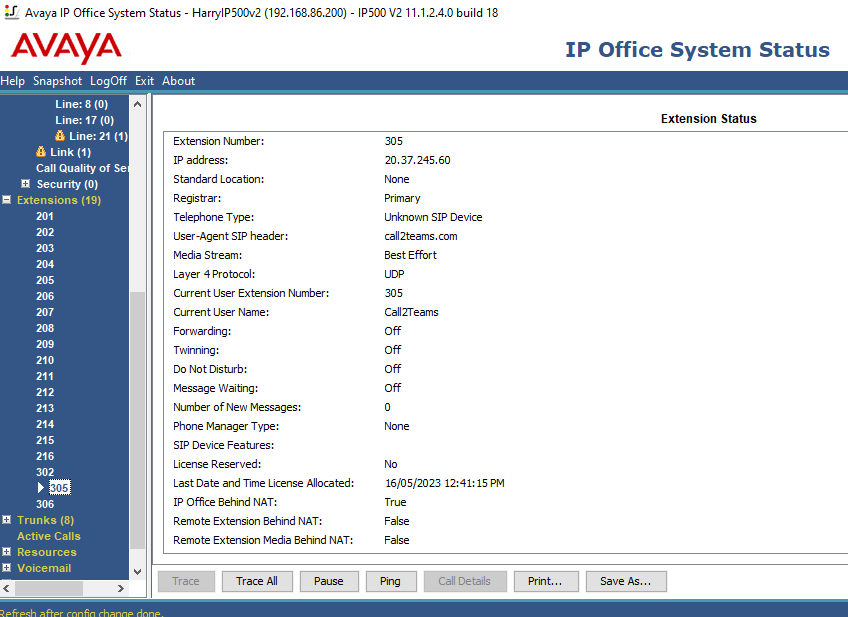Select extension 302 in the tree

pyautogui.click(x=45, y=472)
